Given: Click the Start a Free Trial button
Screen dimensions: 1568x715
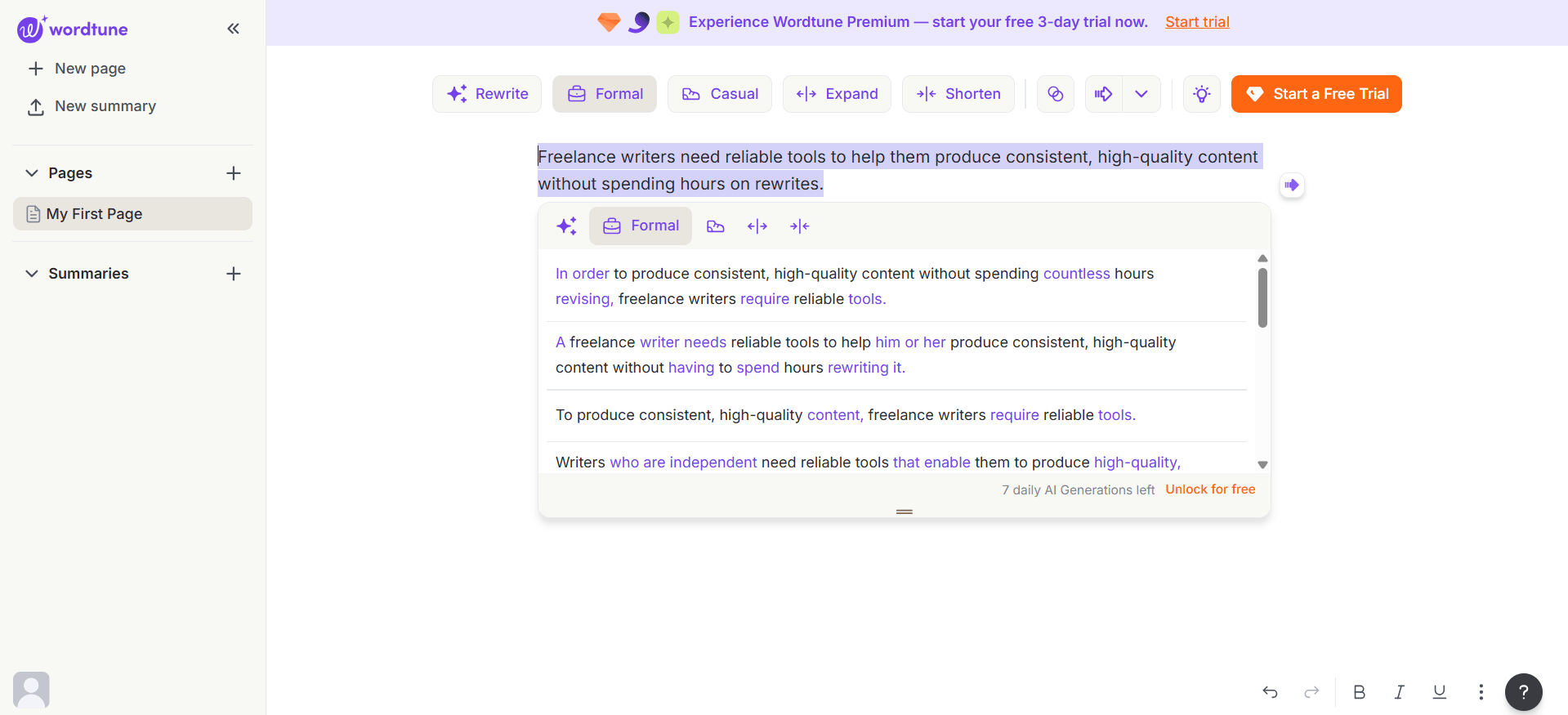Looking at the screenshot, I should pos(1316,94).
